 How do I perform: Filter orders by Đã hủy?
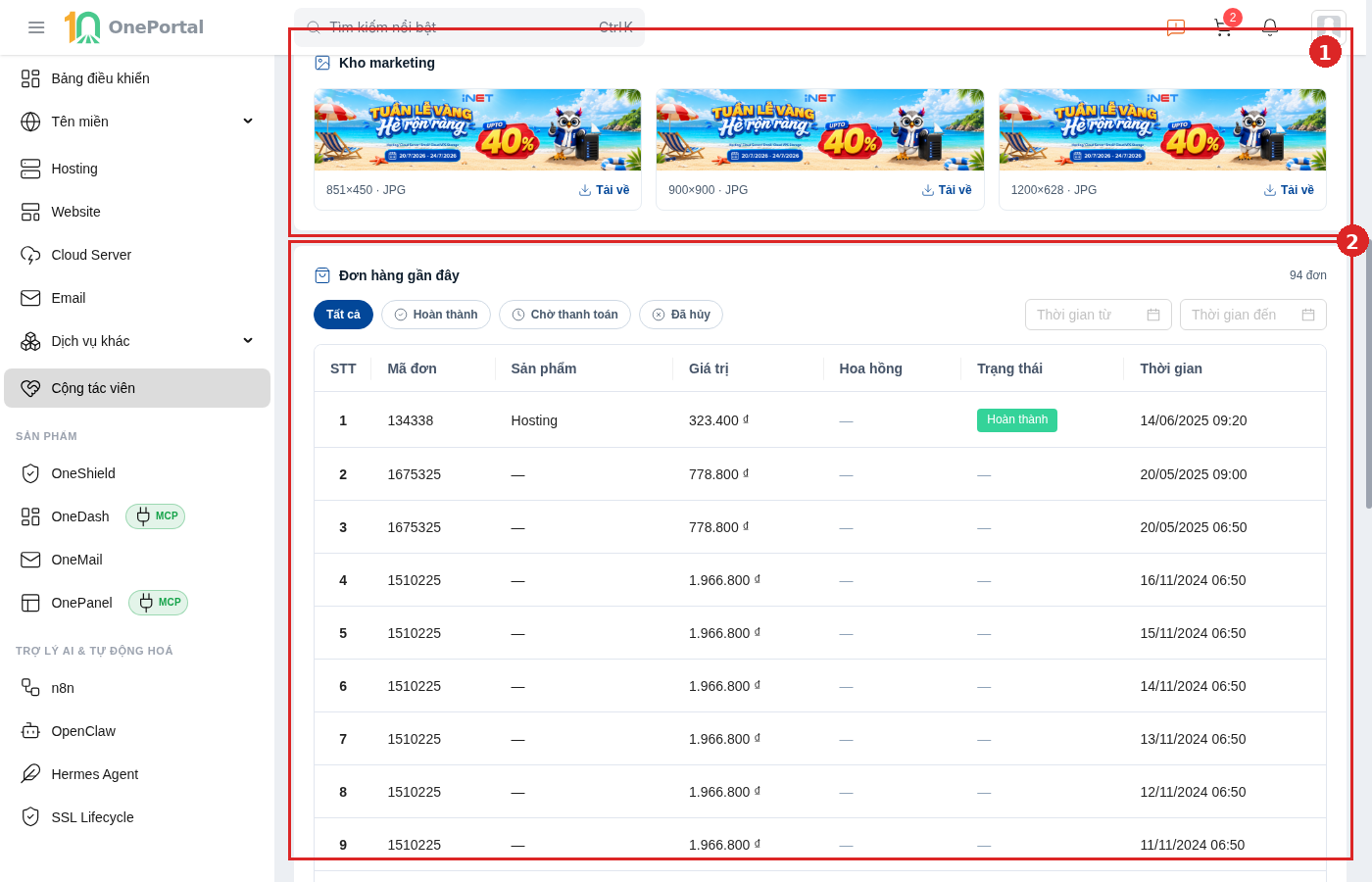(x=681, y=315)
